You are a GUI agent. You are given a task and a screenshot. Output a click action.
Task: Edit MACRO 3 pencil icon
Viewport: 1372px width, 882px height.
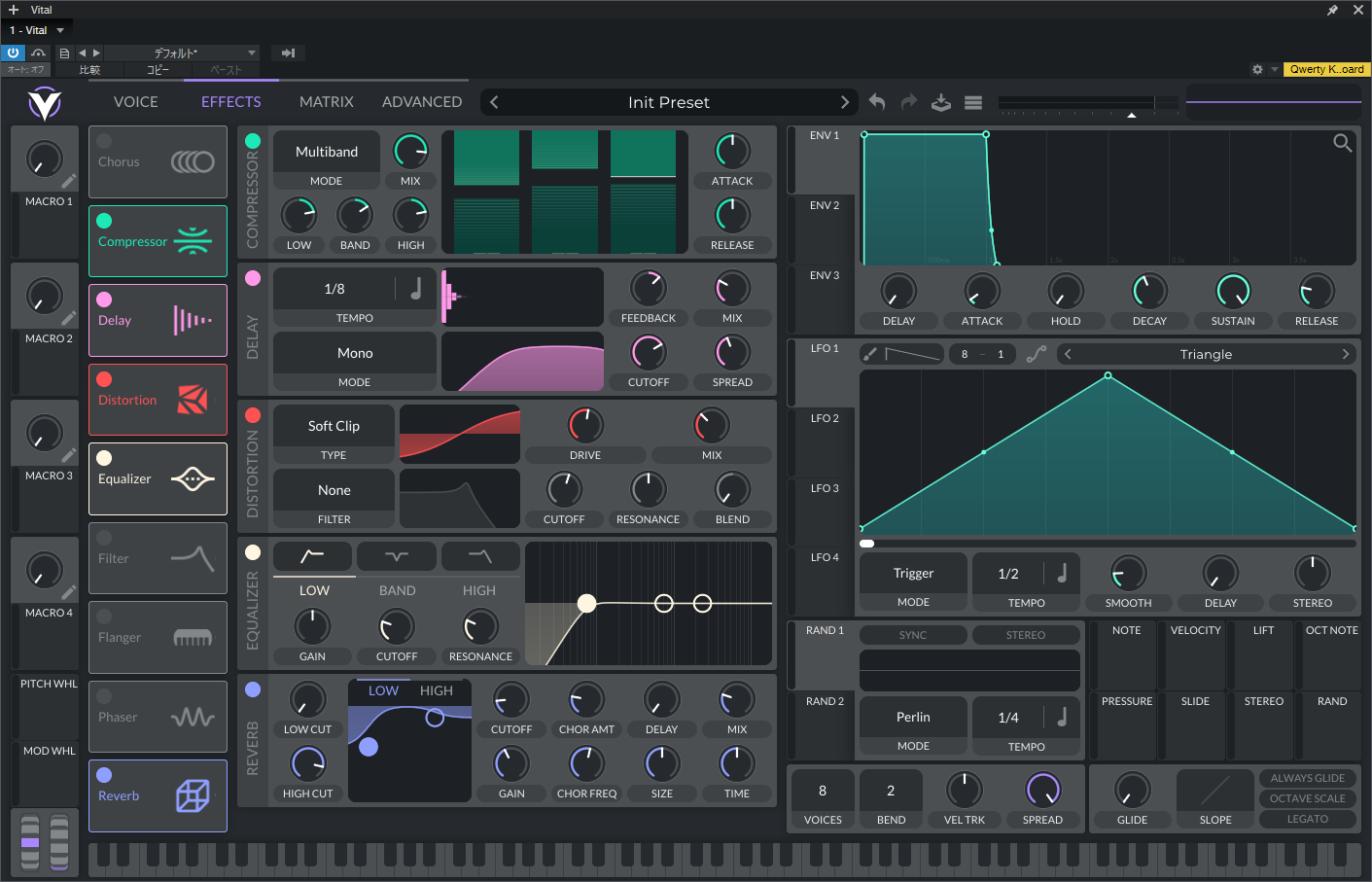tap(68, 456)
